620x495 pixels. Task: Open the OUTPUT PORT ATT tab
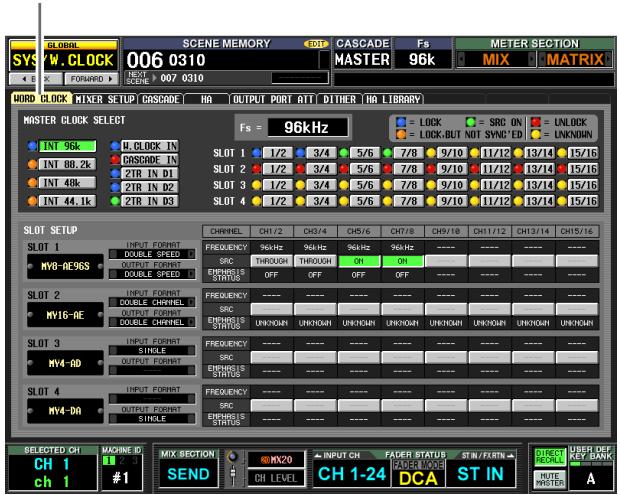[273, 99]
